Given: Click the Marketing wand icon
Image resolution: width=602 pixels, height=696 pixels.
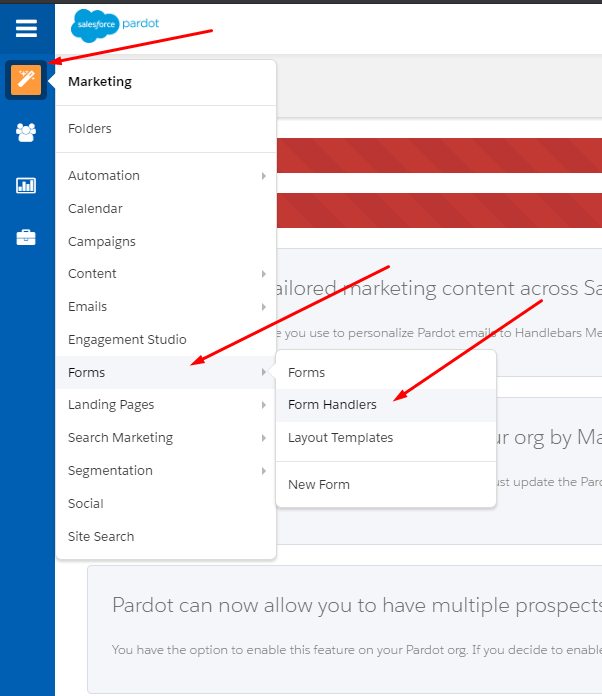Looking at the screenshot, I should tap(26, 80).
